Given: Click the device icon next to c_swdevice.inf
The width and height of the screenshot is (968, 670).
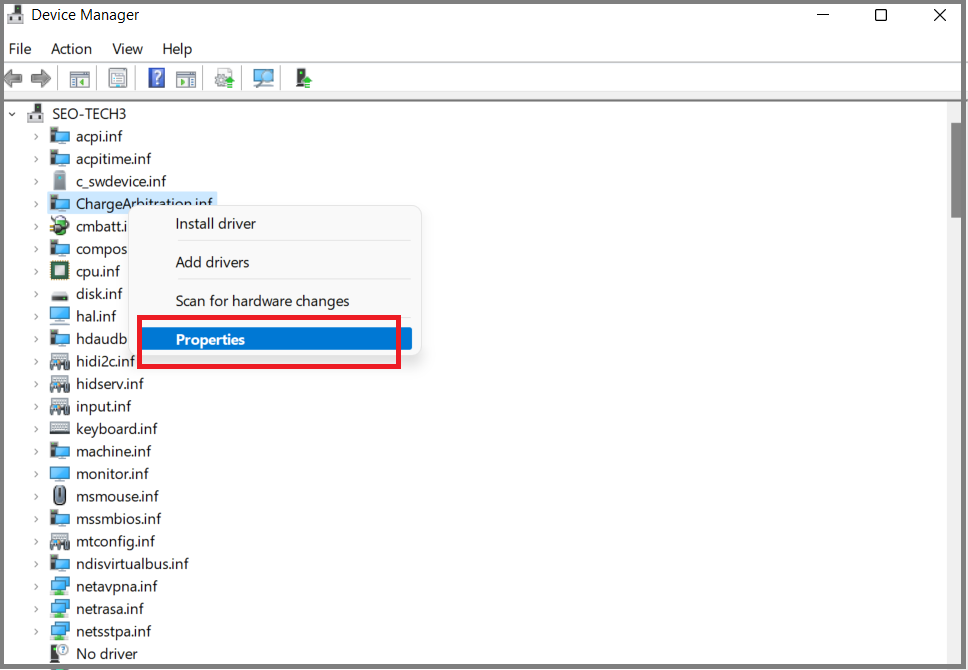Looking at the screenshot, I should click(x=60, y=181).
